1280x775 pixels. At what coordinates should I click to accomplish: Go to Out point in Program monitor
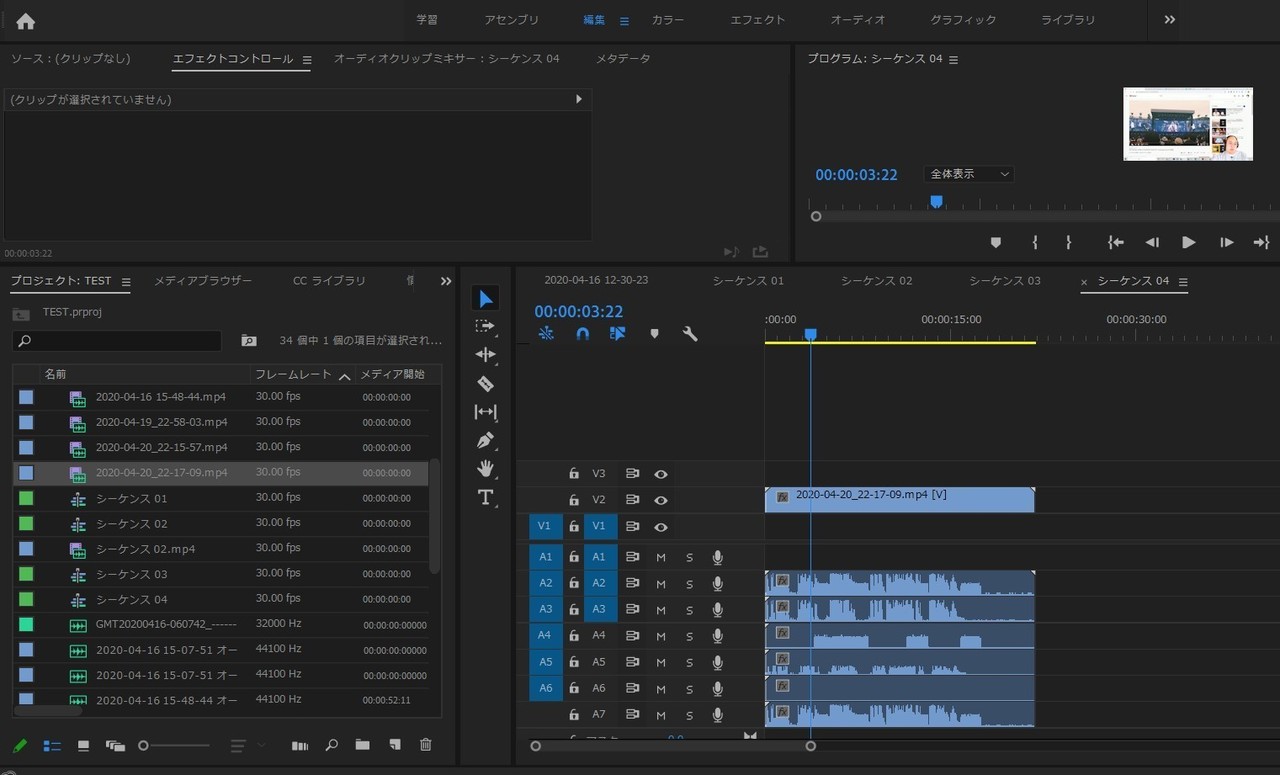coord(1261,242)
